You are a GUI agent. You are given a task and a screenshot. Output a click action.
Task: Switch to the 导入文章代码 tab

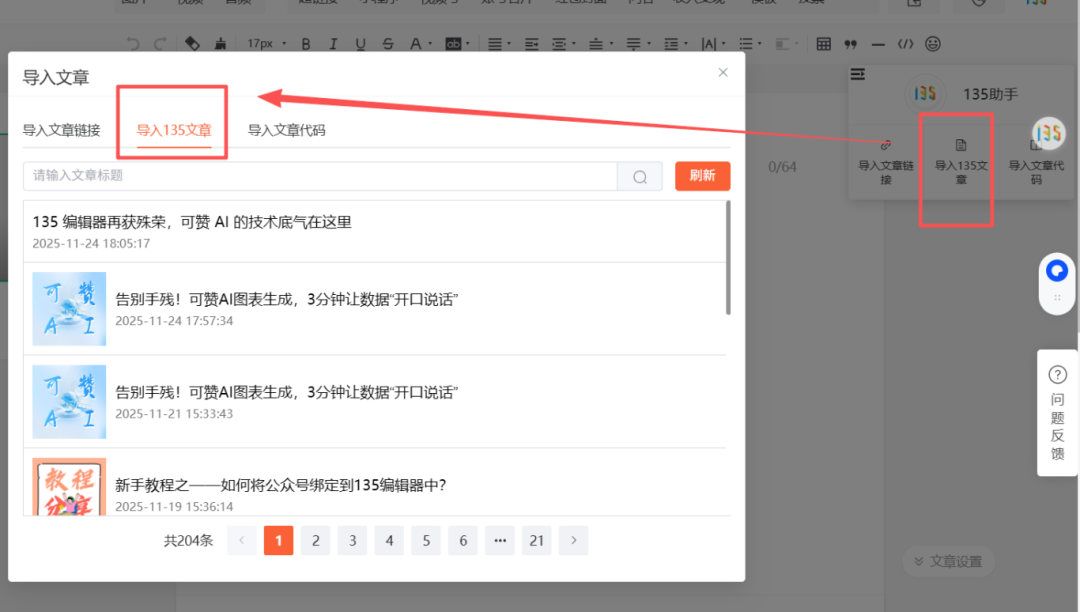286,130
